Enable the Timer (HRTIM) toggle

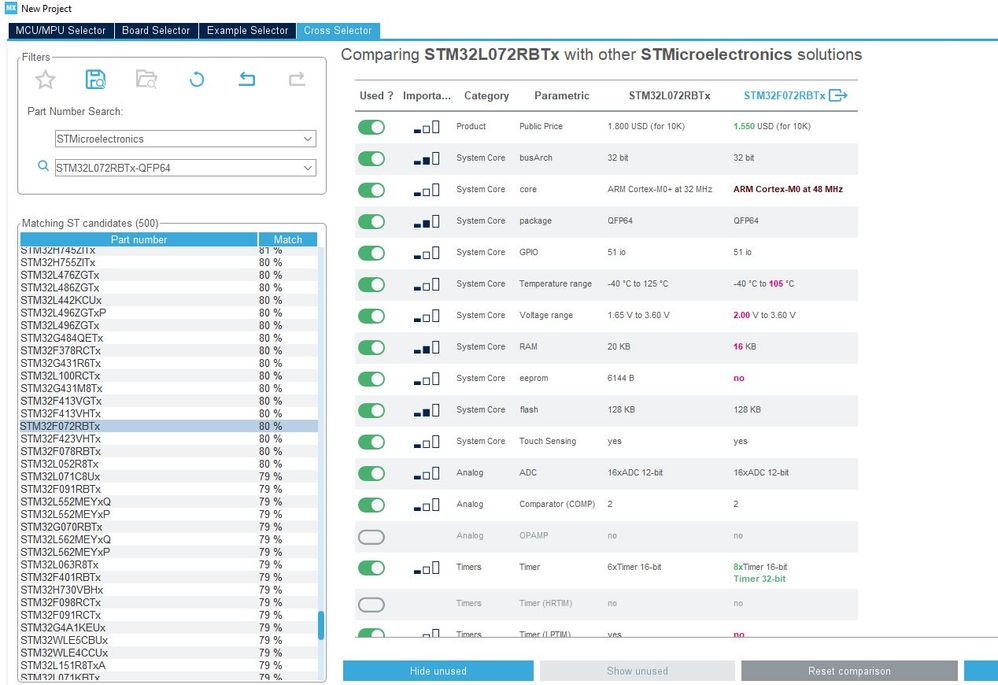(372, 604)
